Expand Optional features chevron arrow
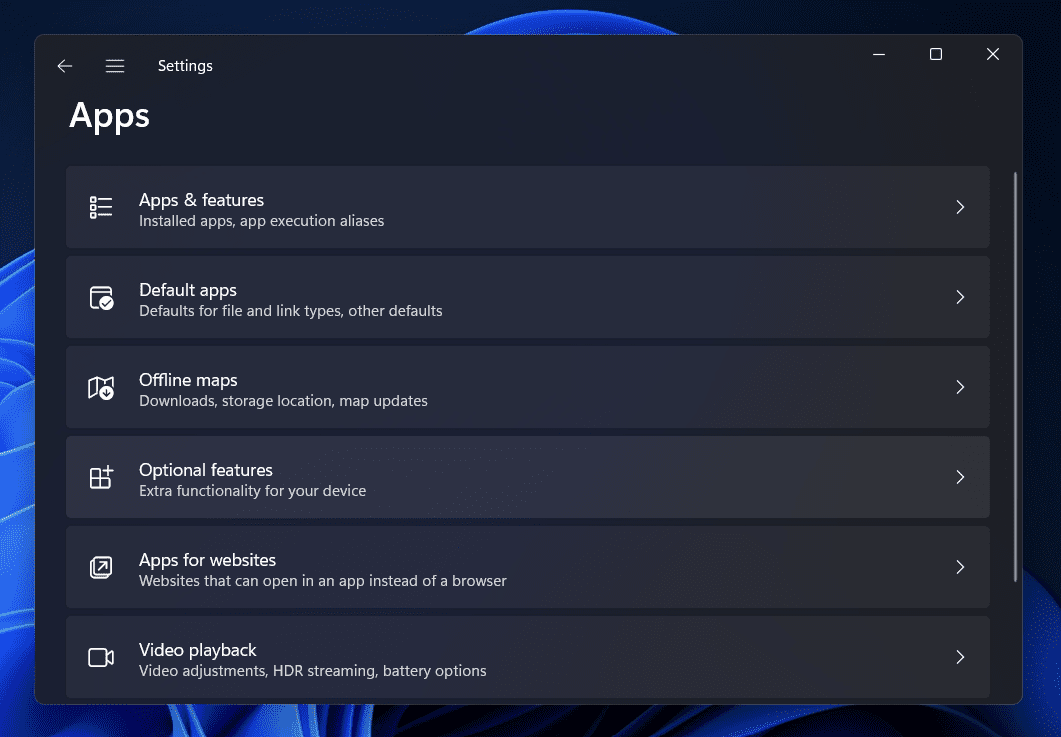Image resolution: width=1061 pixels, height=737 pixels. [x=960, y=477]
